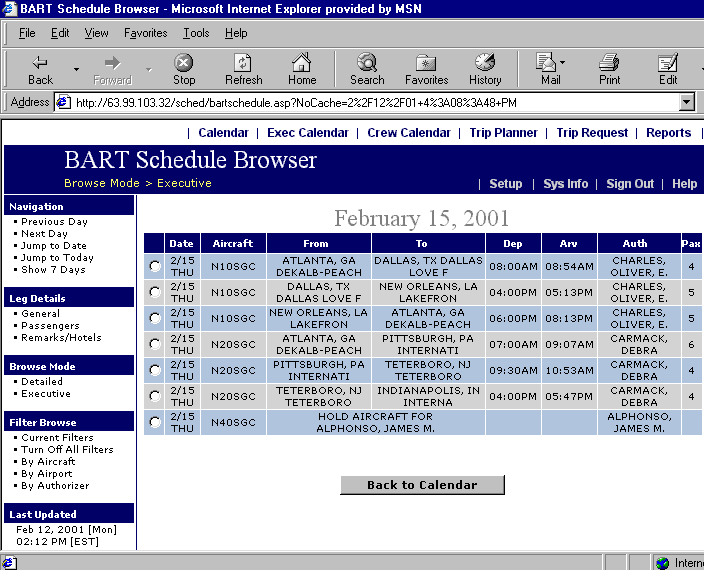
Task: Click the Jump to Today navigation link
Action: 58,258
